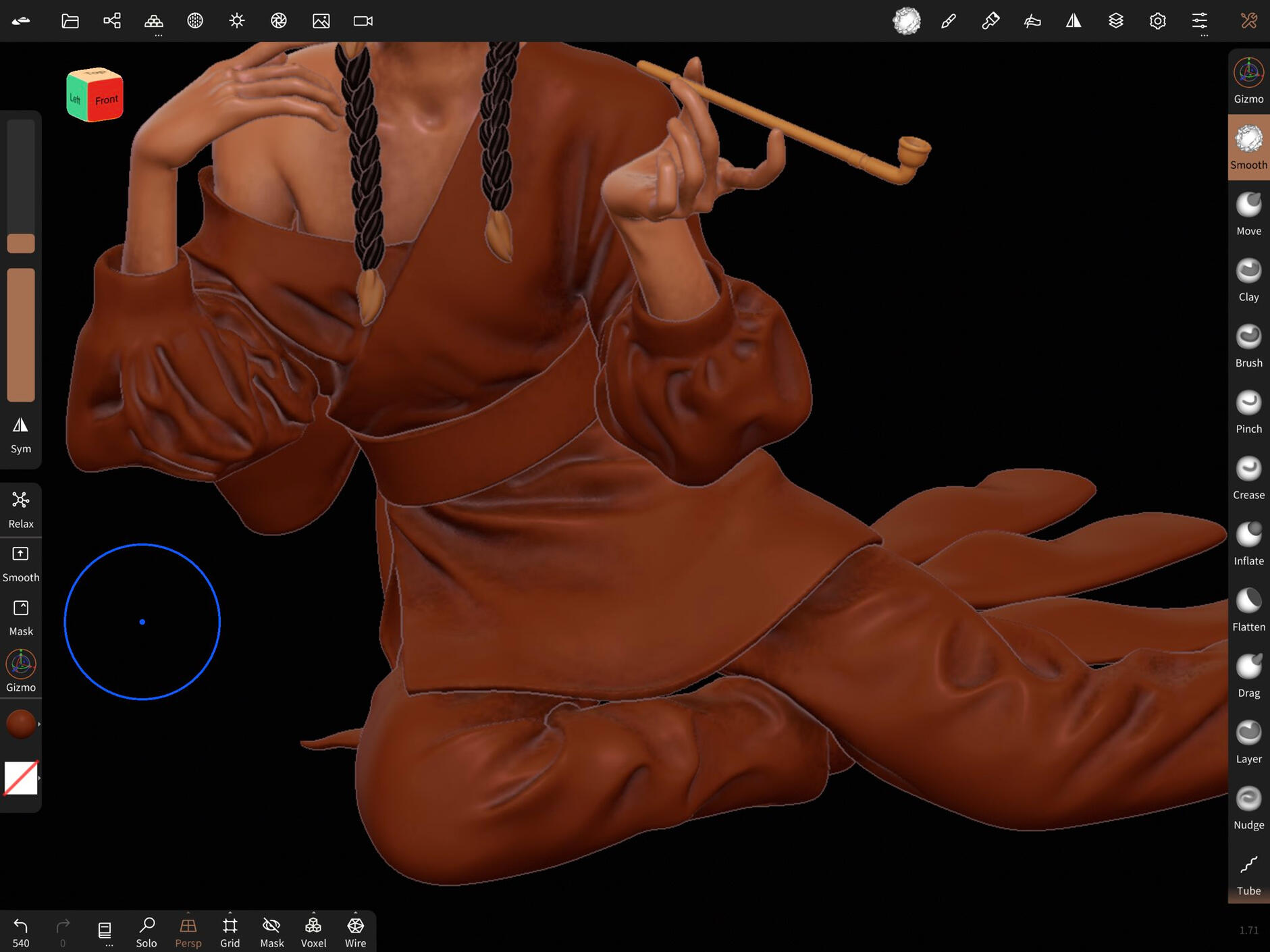Open the Files folder menu

[x=70, y=21]
